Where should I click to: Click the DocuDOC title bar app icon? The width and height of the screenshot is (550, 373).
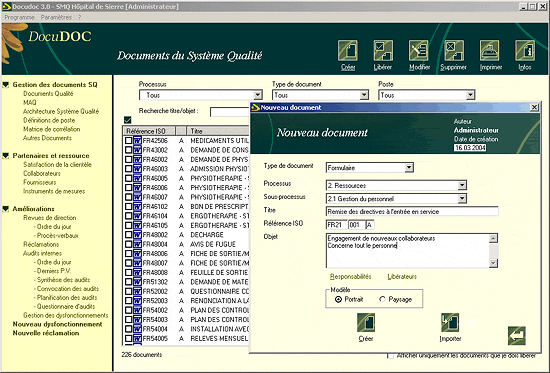[x=7, y=6]
